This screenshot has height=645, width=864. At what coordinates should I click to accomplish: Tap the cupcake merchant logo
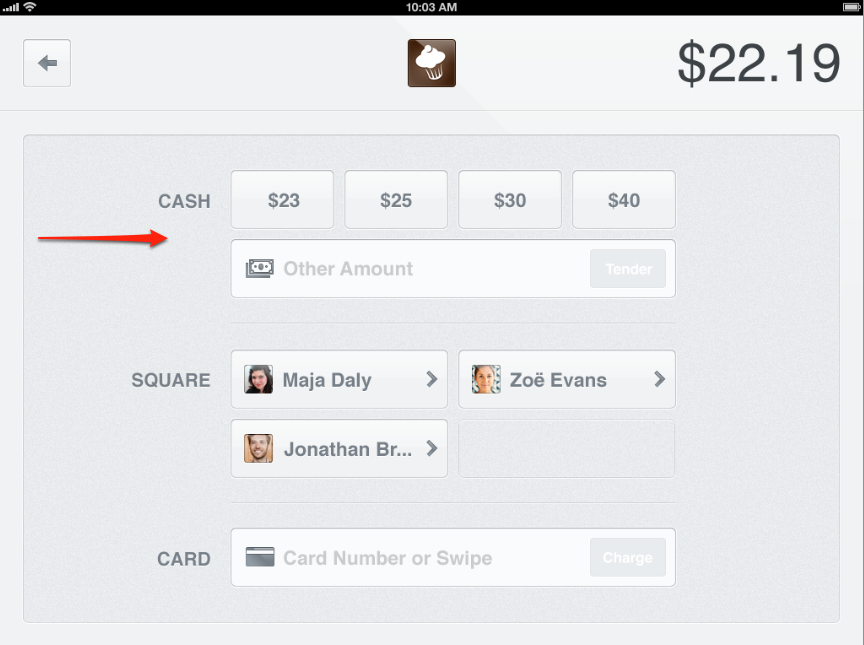pyautogui.click(x=432, y=63)
